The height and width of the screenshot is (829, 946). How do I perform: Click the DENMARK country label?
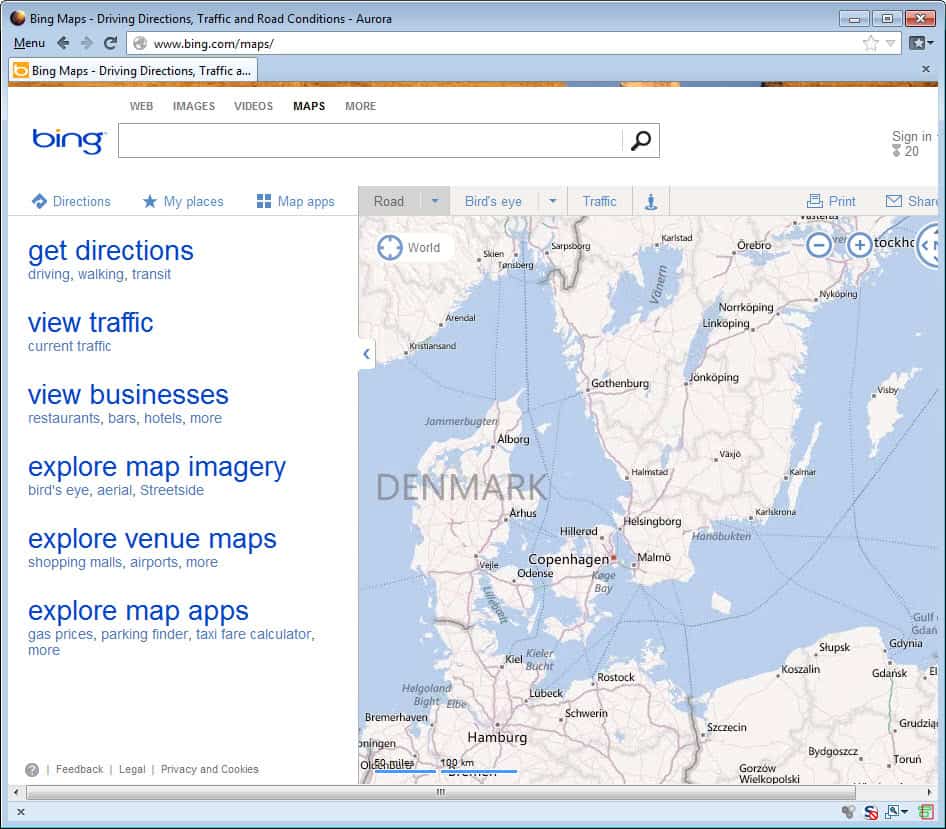[x=462, y=488]
